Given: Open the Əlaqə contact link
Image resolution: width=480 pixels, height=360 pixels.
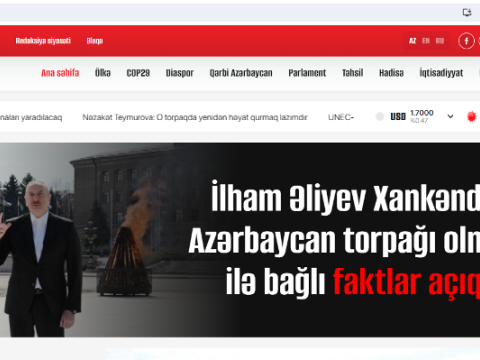Looking at the screenshot, I should pos(94,41).
